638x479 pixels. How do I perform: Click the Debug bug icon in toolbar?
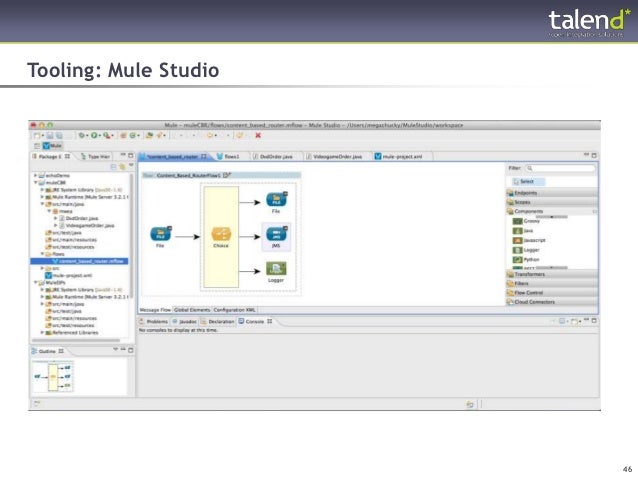pos(81,136)
